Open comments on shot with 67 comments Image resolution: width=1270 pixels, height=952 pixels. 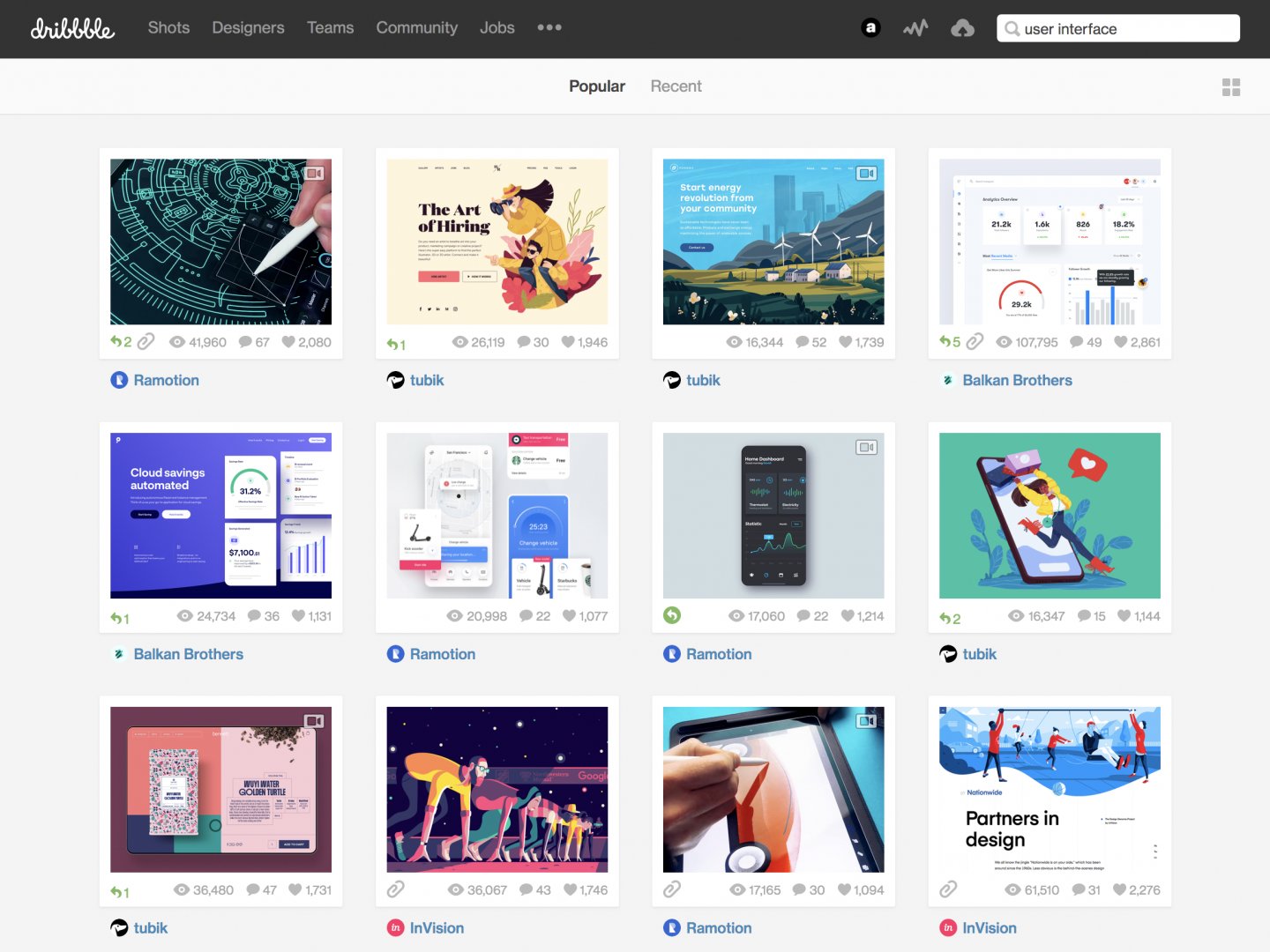tap(254, 342)
